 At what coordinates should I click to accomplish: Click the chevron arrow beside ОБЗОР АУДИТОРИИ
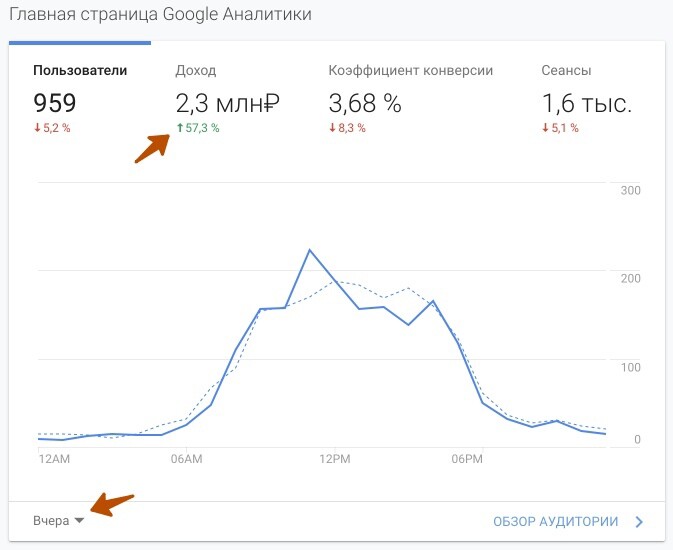[x=639, y=522]
